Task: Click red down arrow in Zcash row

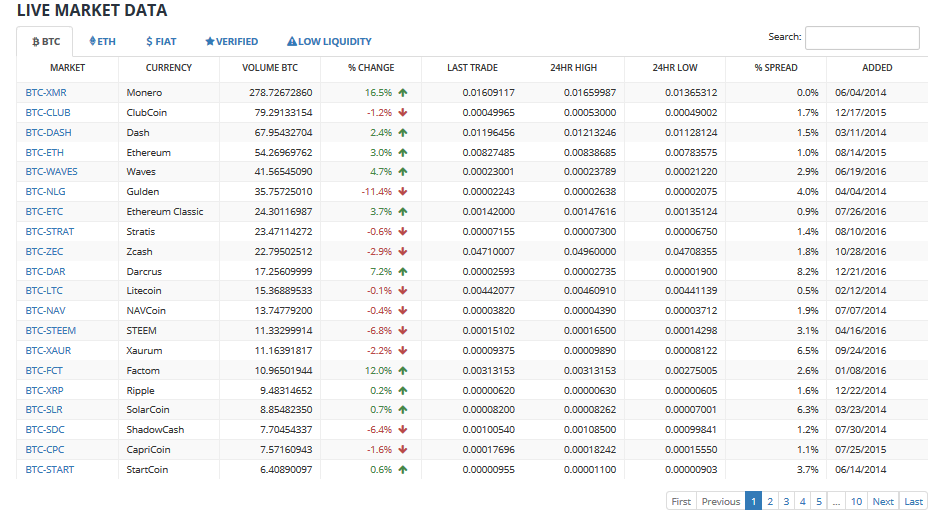Action: [403, 251]
